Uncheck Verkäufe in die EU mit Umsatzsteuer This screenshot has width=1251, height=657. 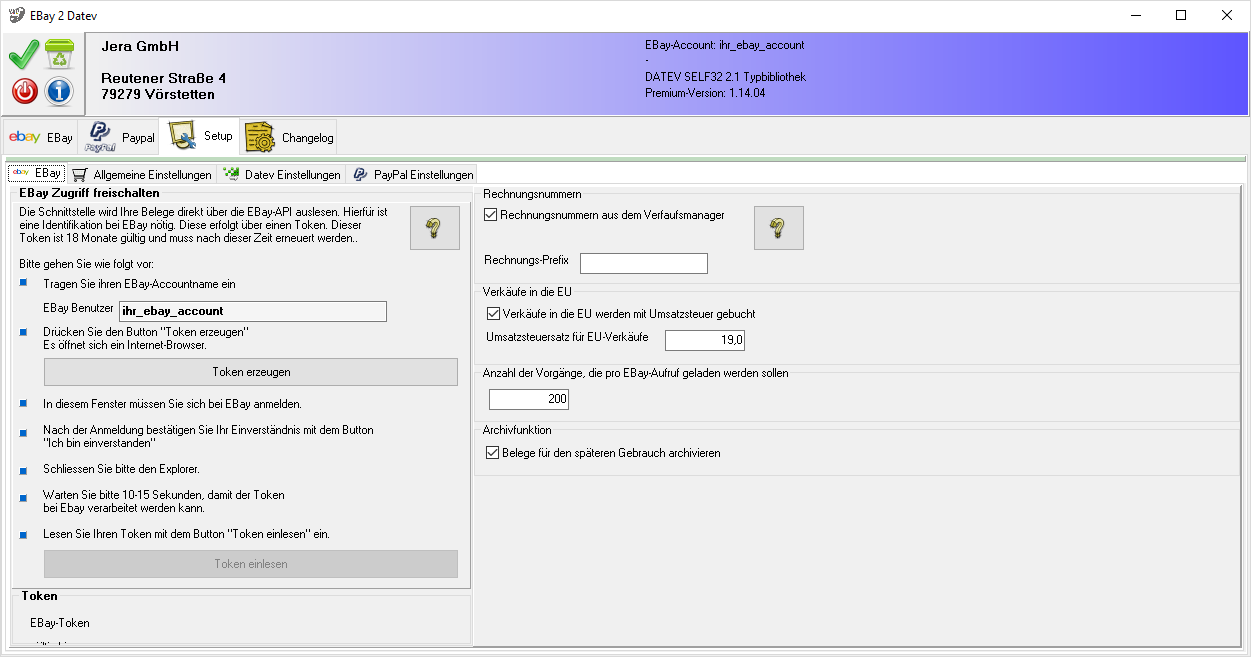coord(491,314)
